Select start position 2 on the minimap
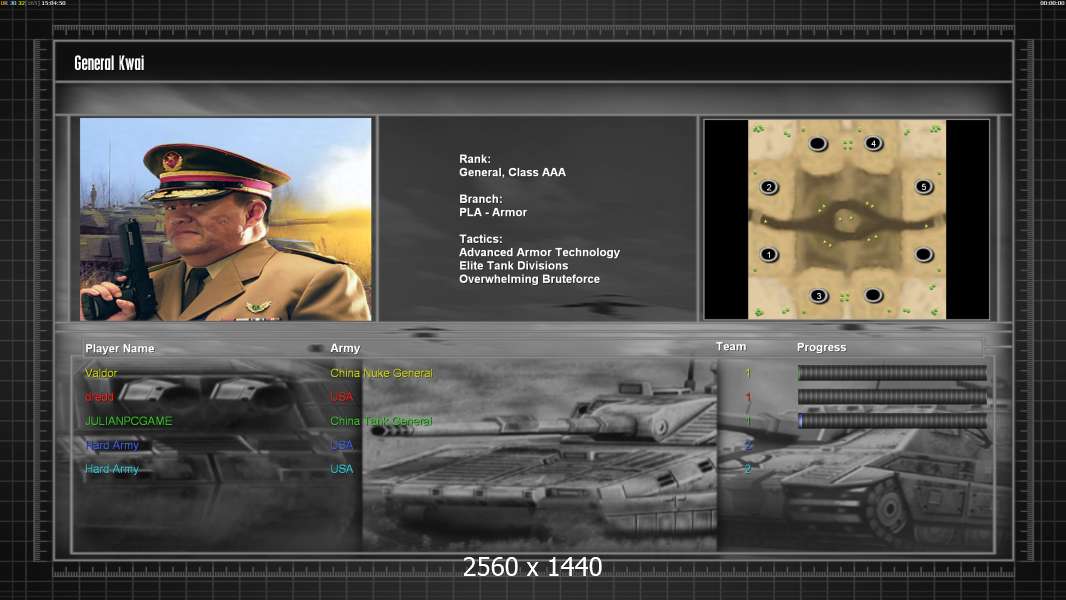This screenshot has width=1066, height=600. coord(769,187)
